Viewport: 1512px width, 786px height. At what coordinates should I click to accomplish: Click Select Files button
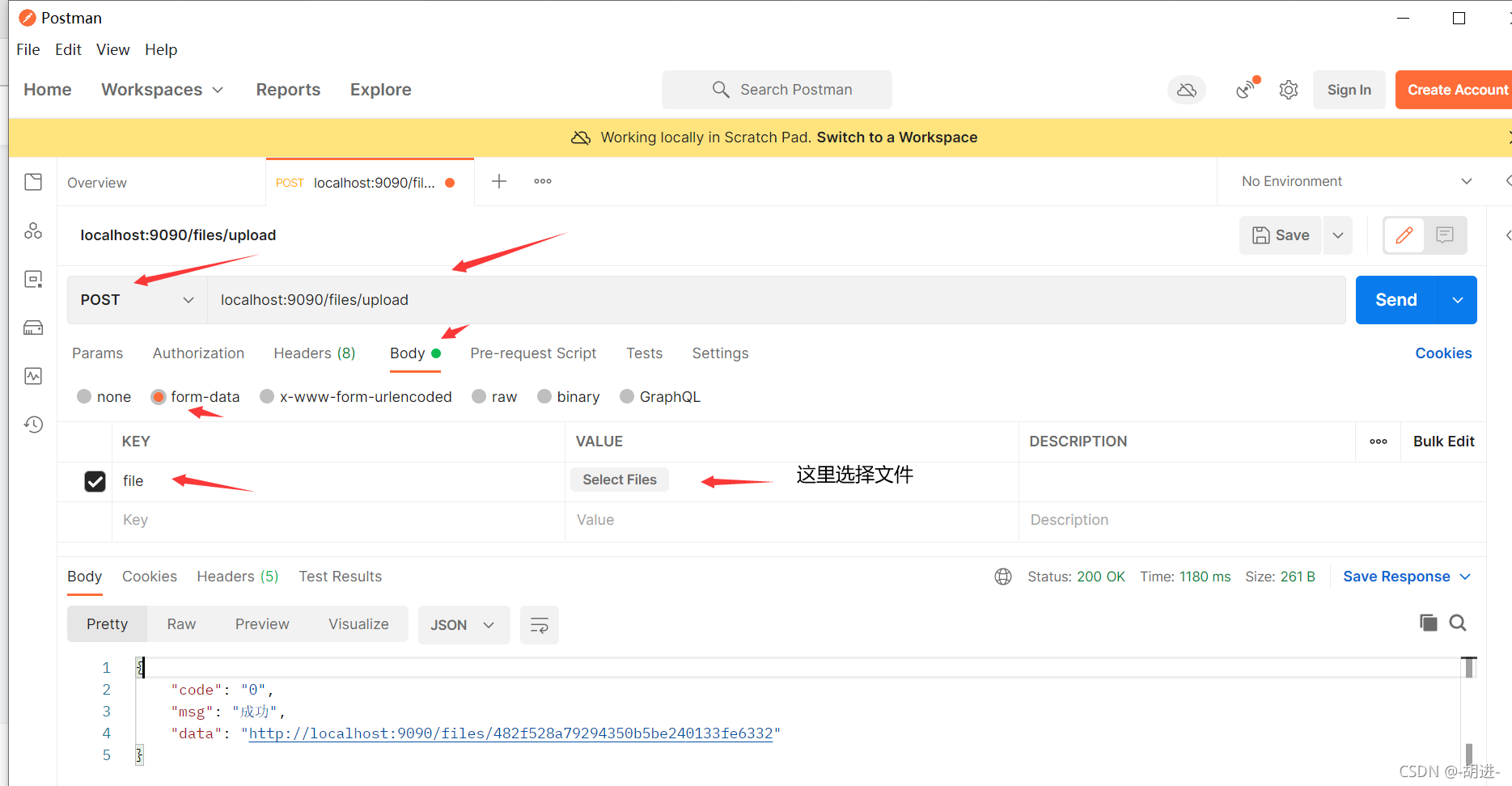click(x=620, y=480)
